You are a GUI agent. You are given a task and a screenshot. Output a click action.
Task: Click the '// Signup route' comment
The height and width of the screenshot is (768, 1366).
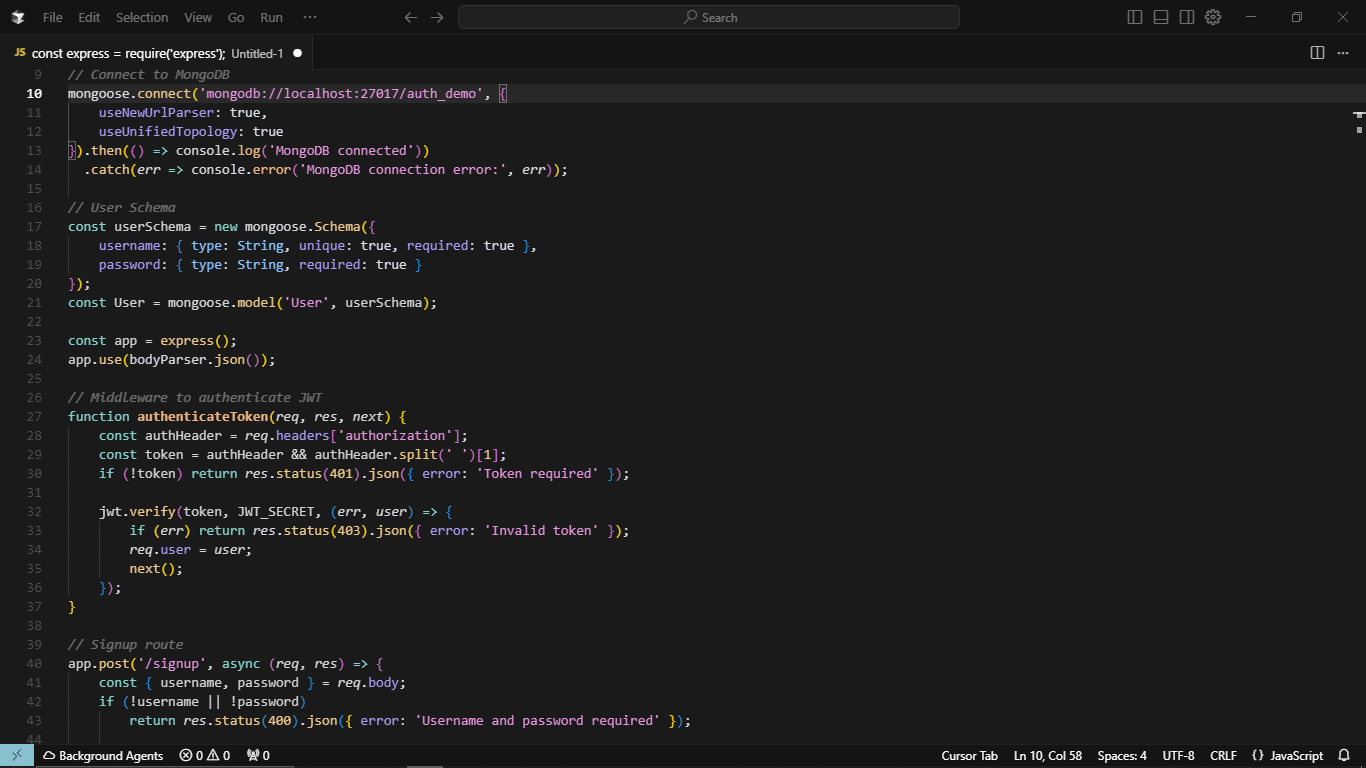click(126, 645)
